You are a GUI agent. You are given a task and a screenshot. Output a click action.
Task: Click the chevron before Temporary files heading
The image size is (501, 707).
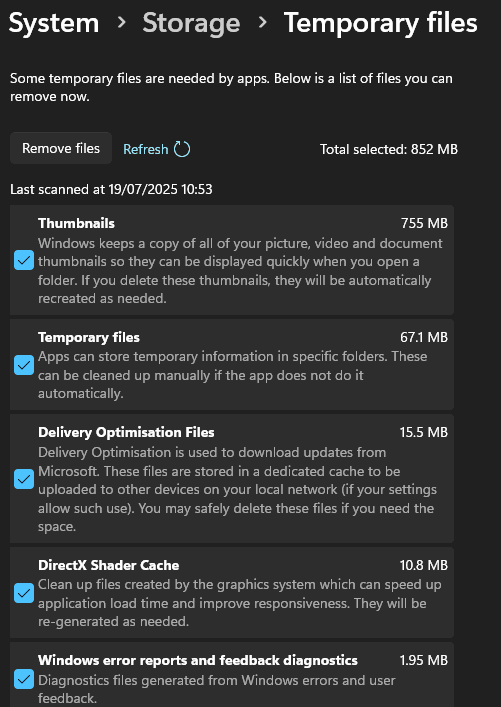click(262, 22)
